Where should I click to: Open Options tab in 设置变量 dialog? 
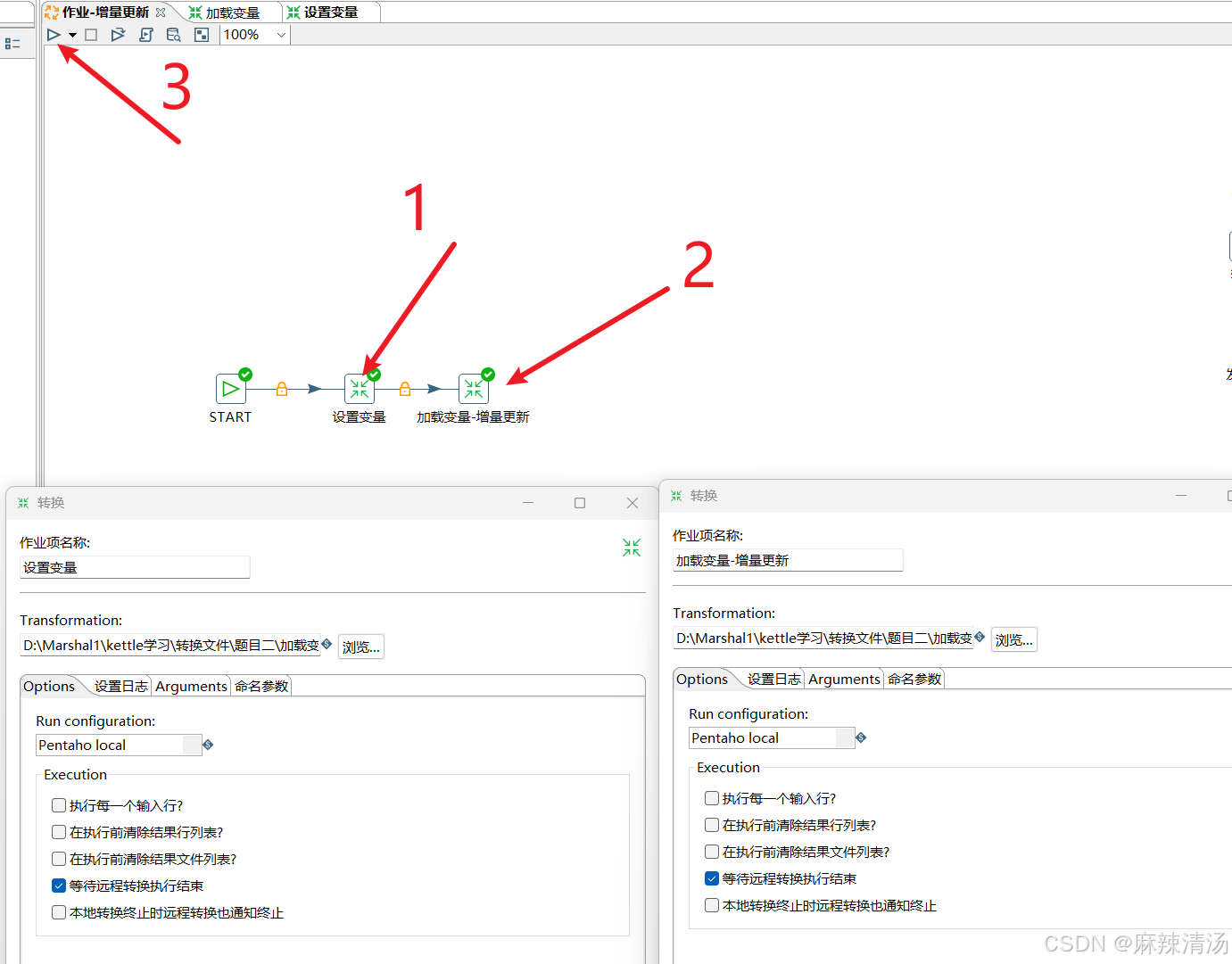click(x=49, y=686)
